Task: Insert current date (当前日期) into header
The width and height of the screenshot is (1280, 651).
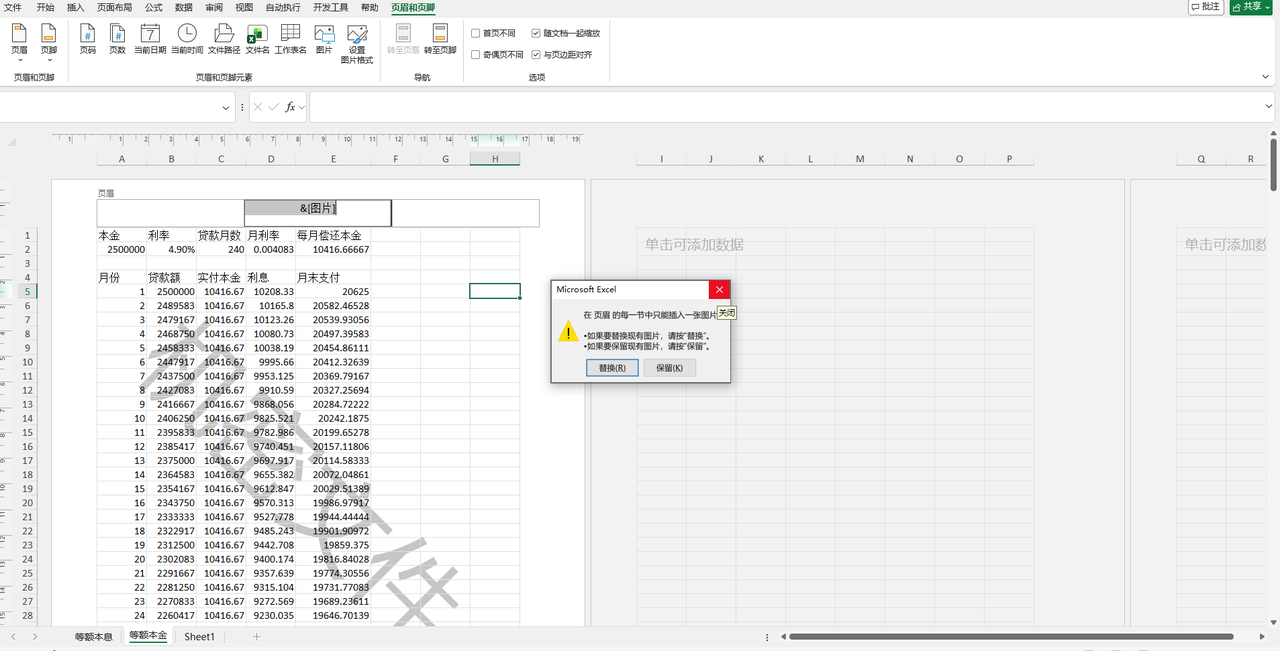Action: [150, 38]
